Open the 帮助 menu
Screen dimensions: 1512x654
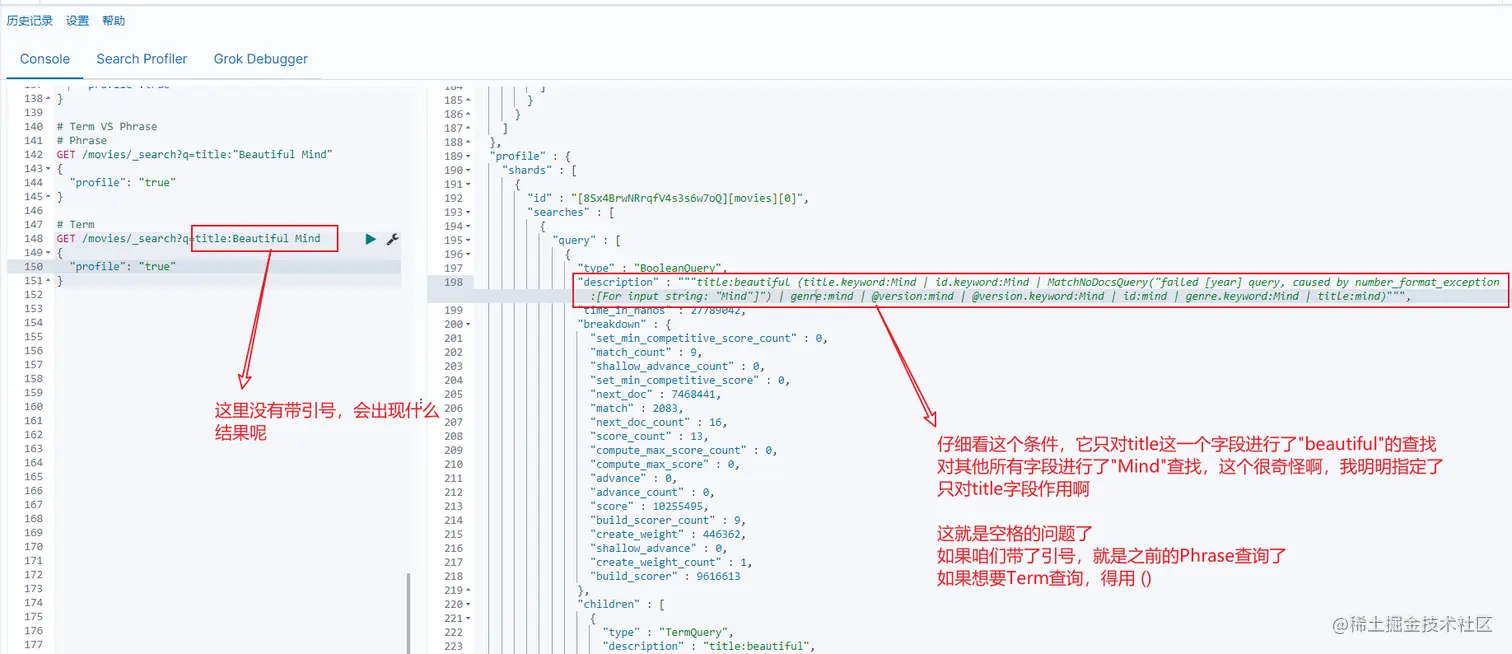pos(114,20)
